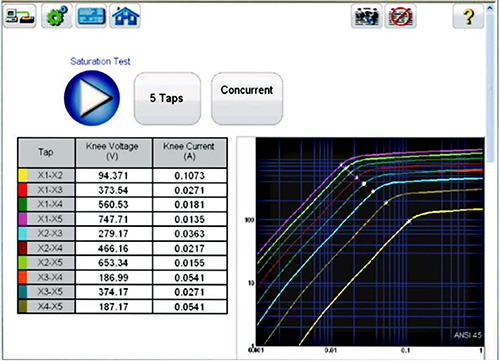Select the yellow X1-X2 tap color swatch
This screenshot has width=500, height=361.
(x=23, y=175)
